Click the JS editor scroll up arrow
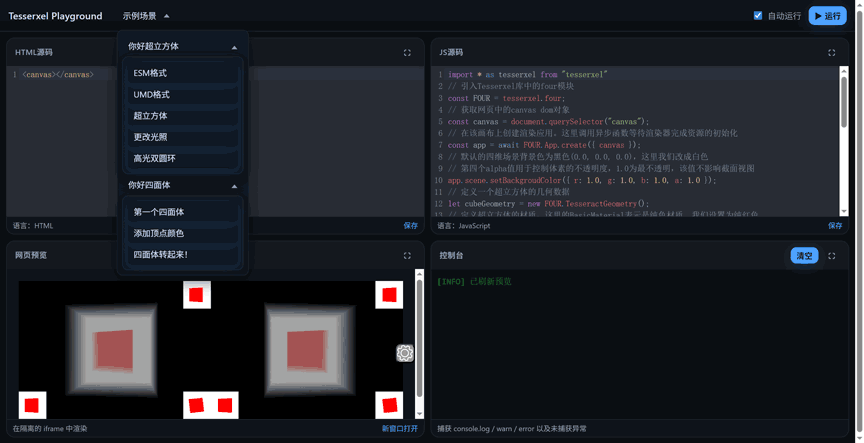 point(844,71)
